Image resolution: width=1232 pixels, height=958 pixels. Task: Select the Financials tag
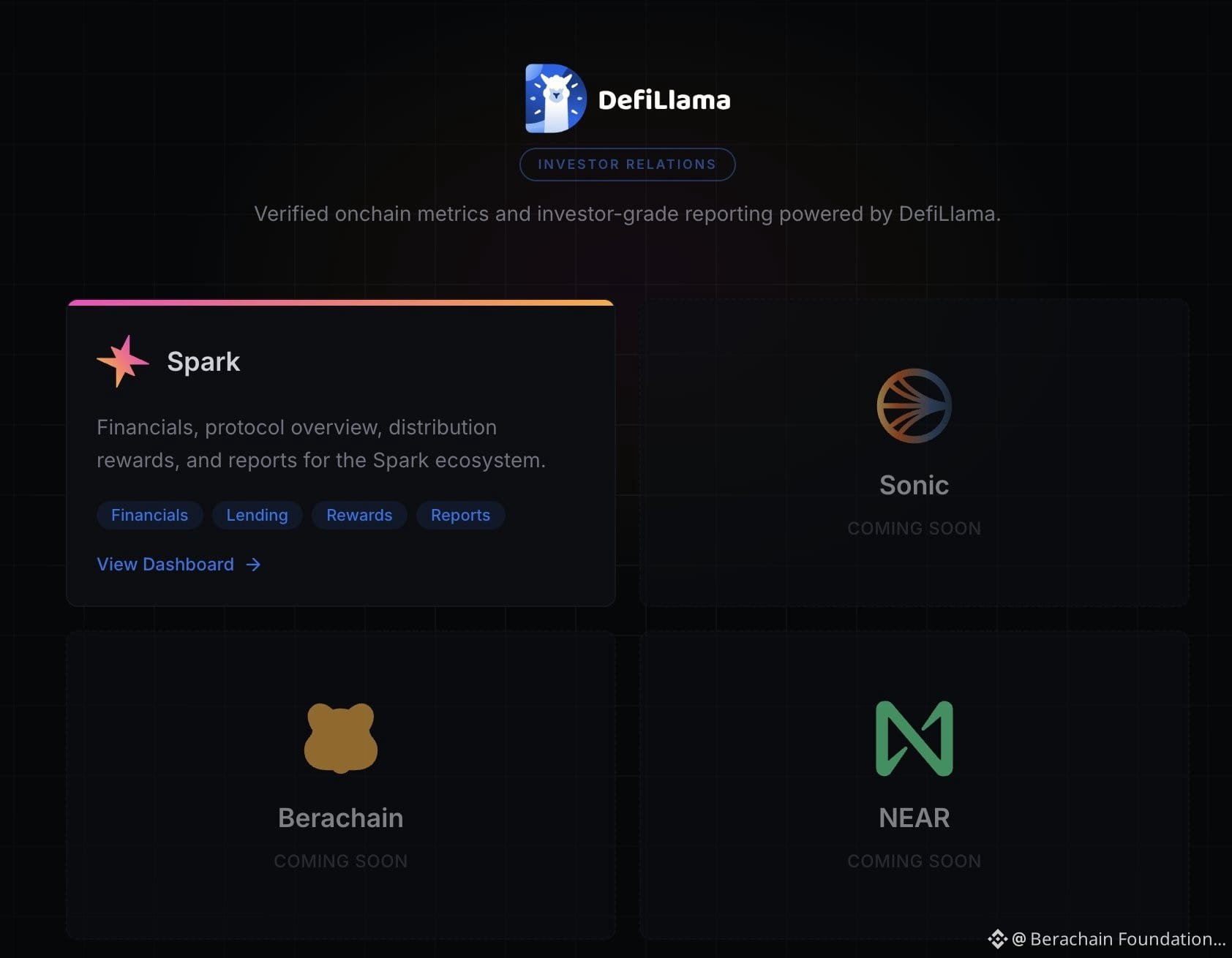(x=149, y=515)
